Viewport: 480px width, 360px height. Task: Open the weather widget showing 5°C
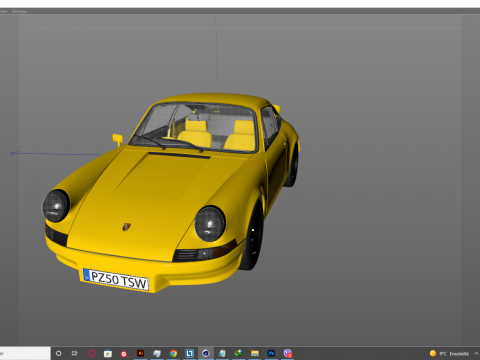click(449, 354)
